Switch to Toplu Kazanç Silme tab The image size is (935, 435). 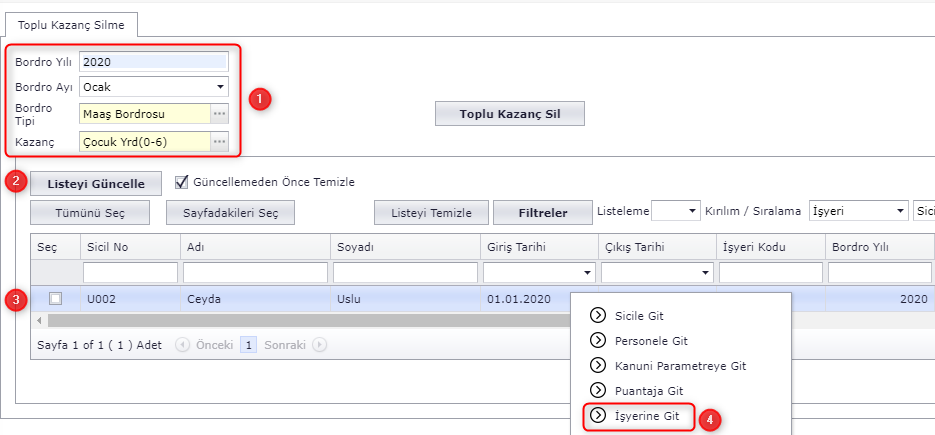click(x=70, y=24)
